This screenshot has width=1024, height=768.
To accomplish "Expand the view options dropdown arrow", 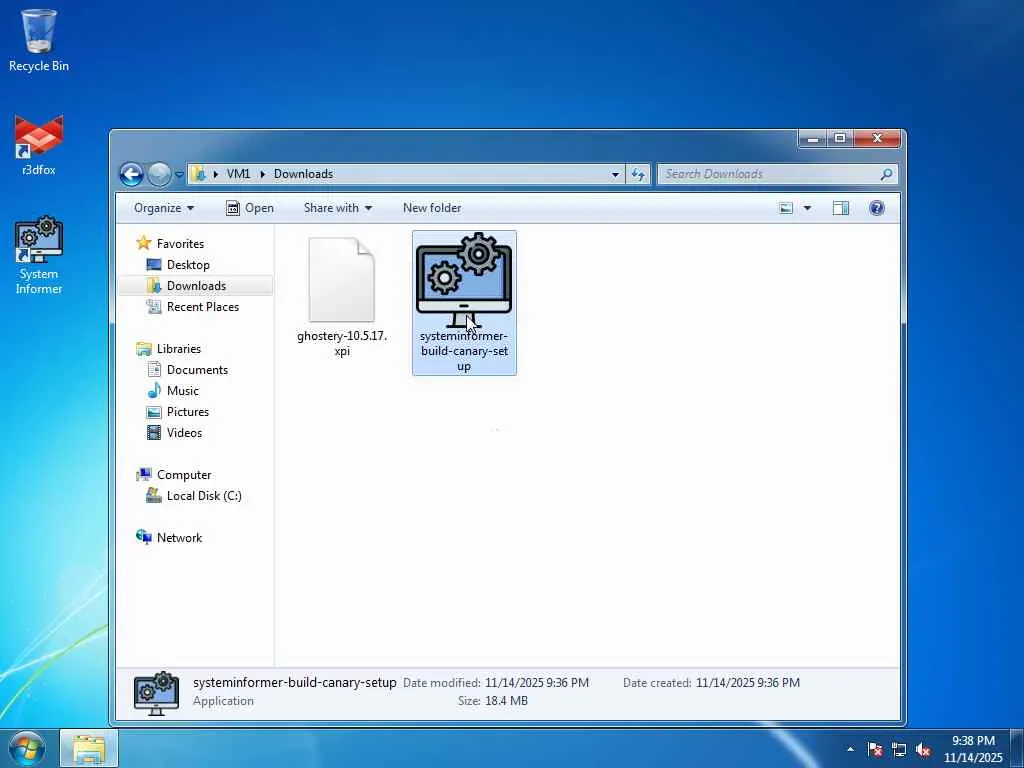I will coord(807,208).
